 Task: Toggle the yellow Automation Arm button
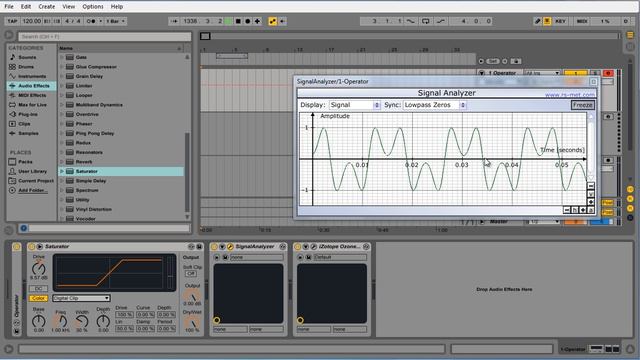[x=273, y=21]
